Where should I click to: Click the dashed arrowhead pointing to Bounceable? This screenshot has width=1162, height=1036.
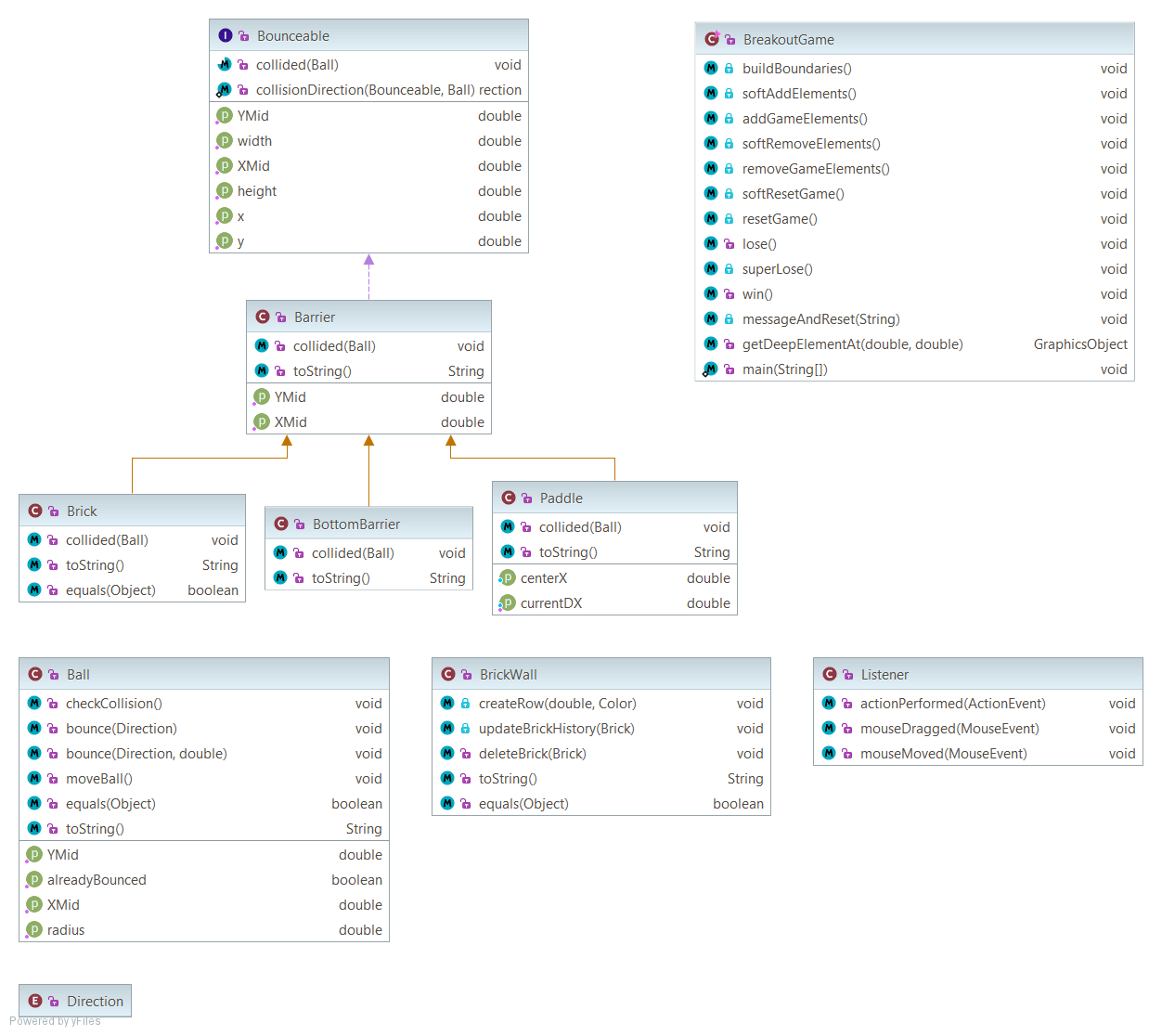(368, 261)
